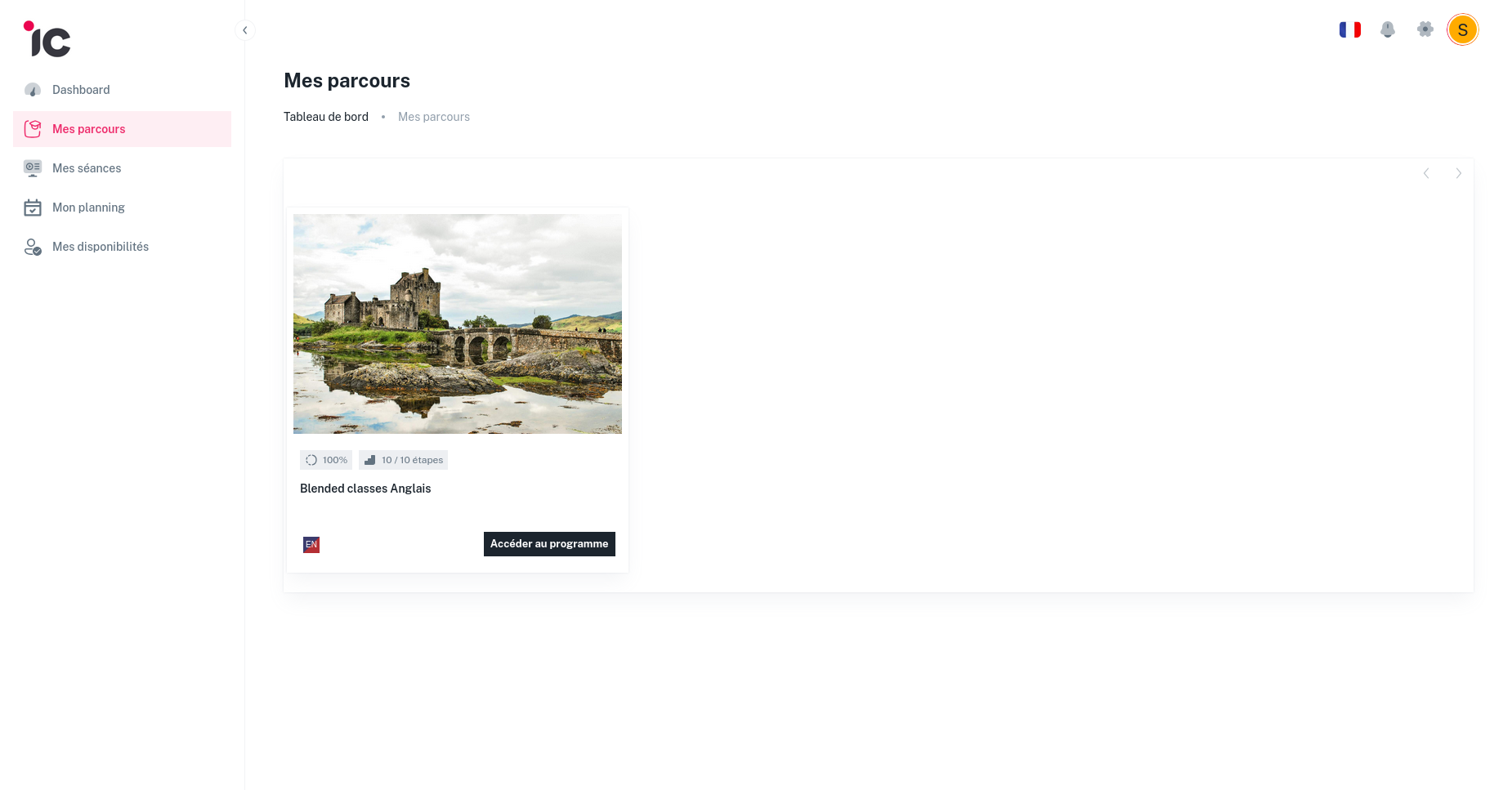Image resolution: width=1512 pixels, height=790 pixels.
Task: Select Mes séances in the sidebar menu
Action: pos(87,167)
